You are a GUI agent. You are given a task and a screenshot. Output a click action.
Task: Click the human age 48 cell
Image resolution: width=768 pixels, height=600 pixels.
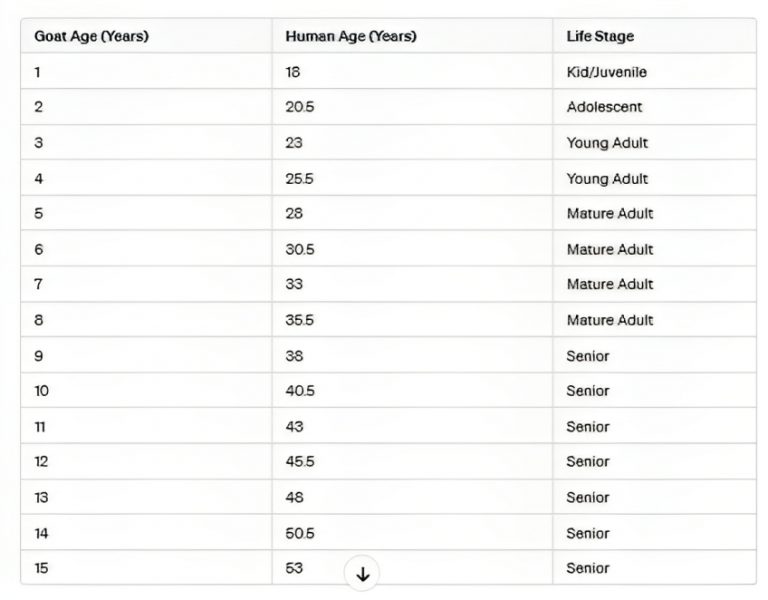point(412,497)
